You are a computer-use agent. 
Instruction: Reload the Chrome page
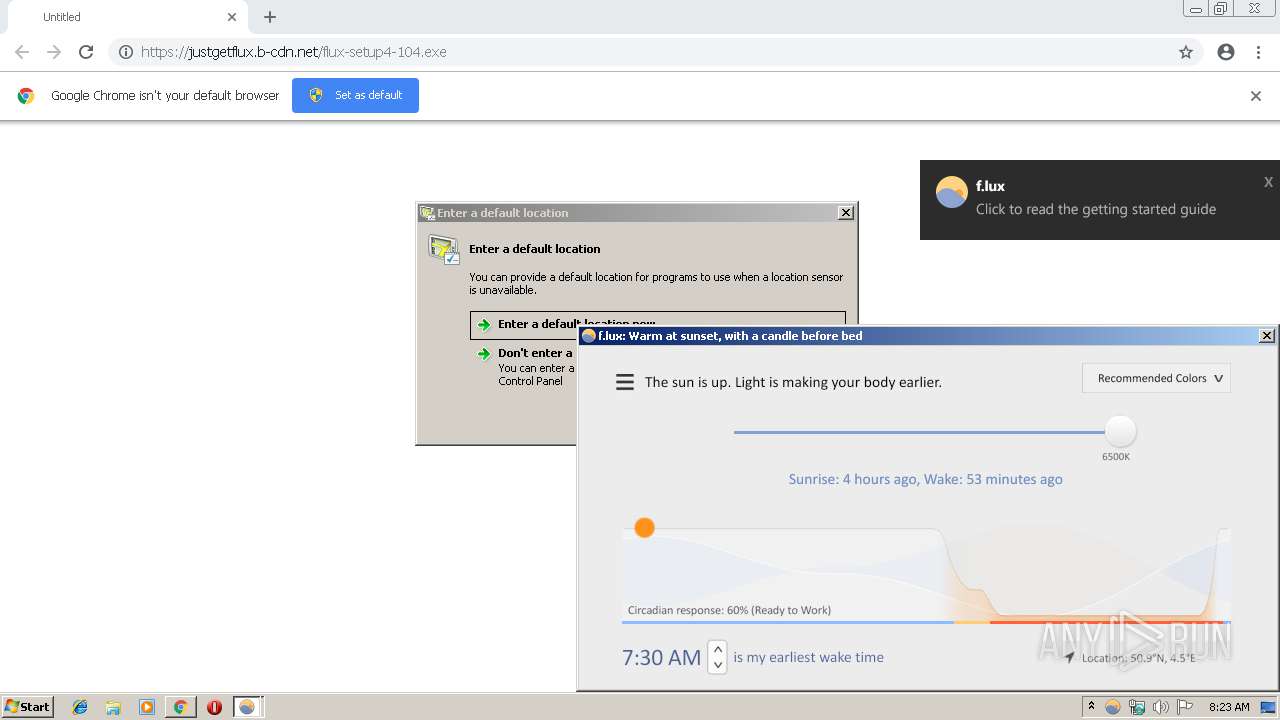pos(86,52)
